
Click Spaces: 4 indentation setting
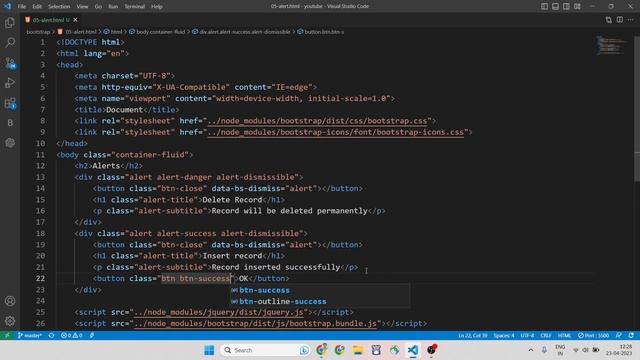[x=504, y=336]
